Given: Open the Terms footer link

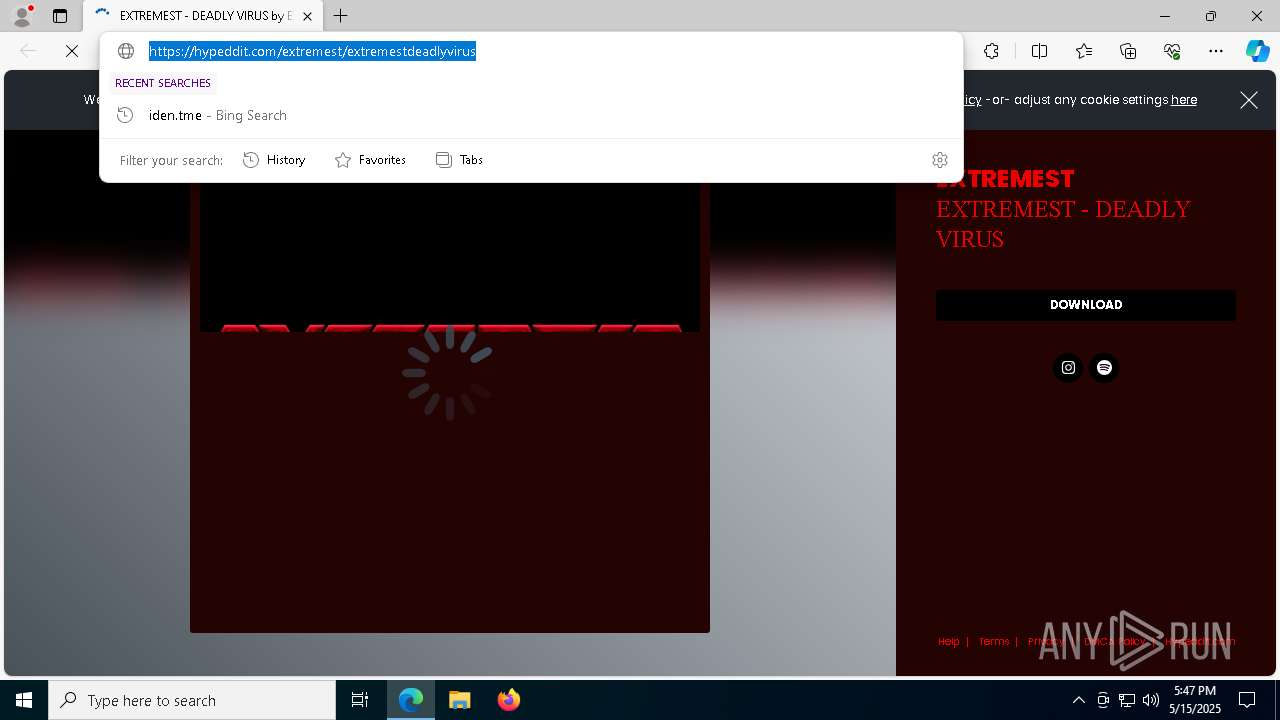Looking at the screenshot, I should (x=994, y=642).
